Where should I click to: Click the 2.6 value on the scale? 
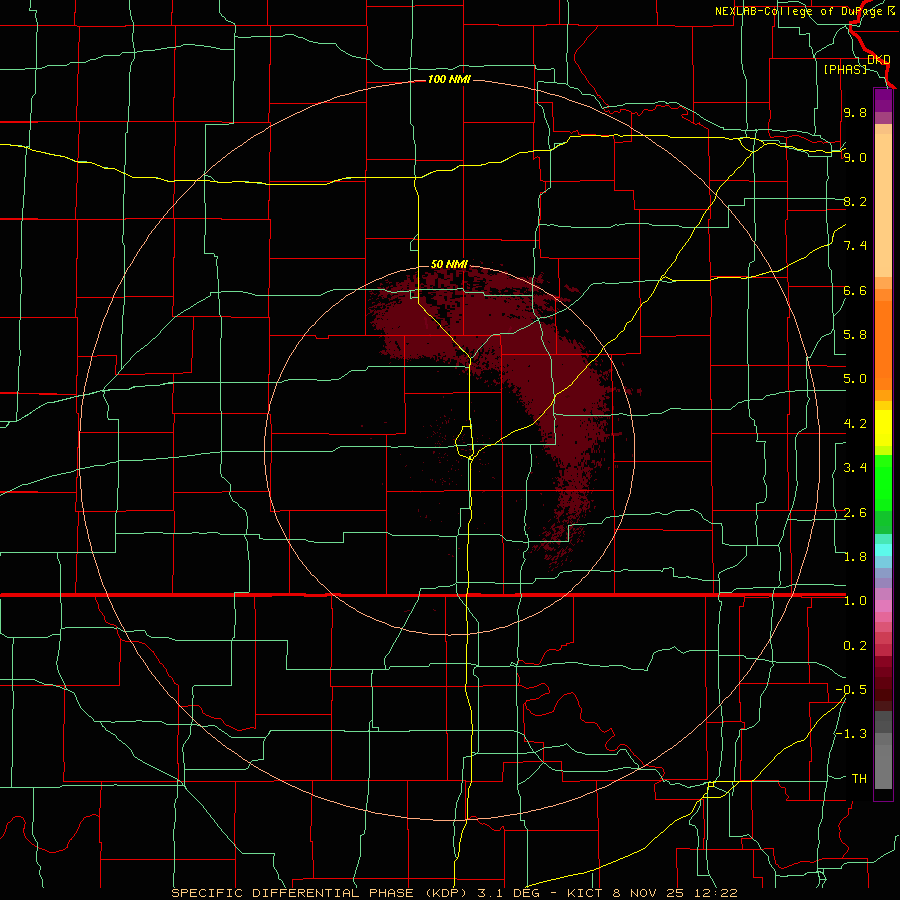855,513
